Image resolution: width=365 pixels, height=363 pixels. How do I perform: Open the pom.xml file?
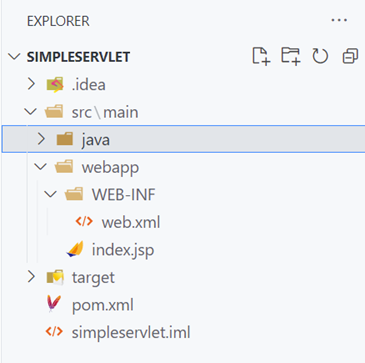(103, 305)
